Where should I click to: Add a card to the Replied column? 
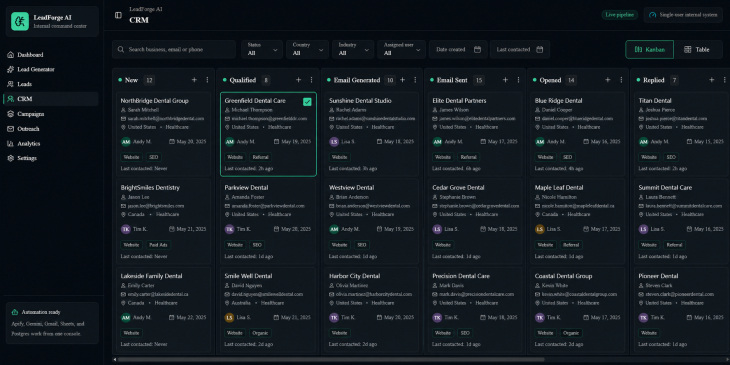711,80
